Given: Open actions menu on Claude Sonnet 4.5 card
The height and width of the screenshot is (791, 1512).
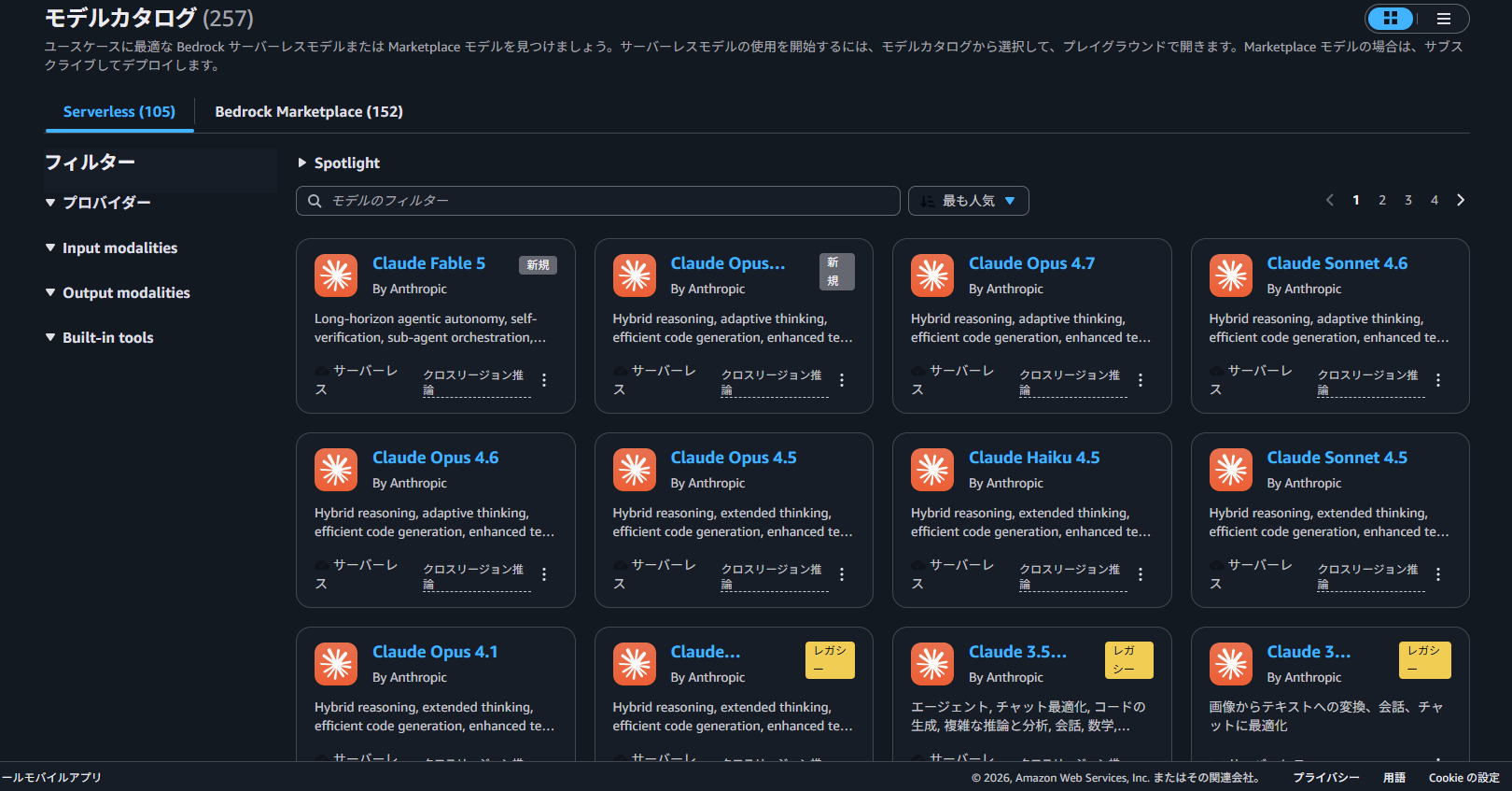Looking at the screenshot, I should 1438,574.
